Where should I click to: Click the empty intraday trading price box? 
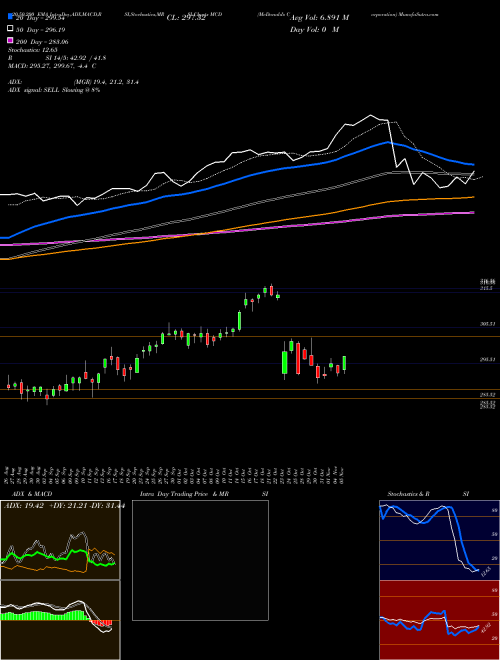point(200,560)
